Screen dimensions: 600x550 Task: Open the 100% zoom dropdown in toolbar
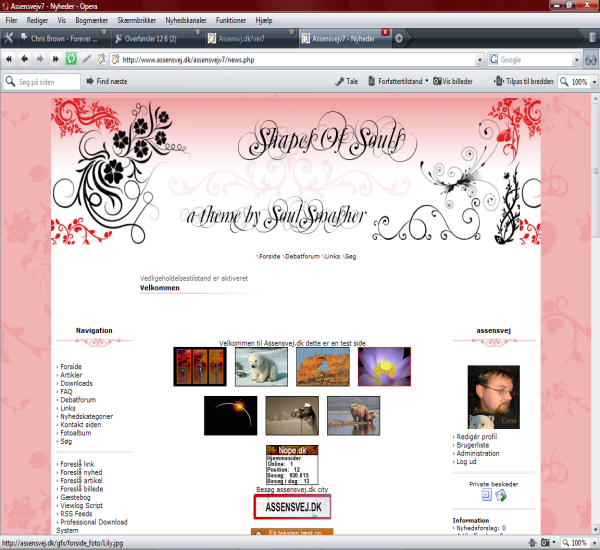(x=594, y=82)
